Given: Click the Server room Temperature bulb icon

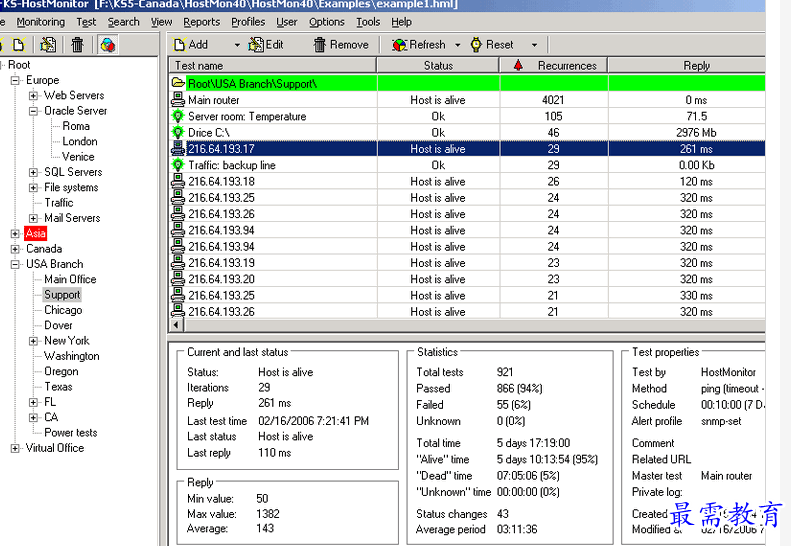Looking at the screenshot, I should coord(178,116).
